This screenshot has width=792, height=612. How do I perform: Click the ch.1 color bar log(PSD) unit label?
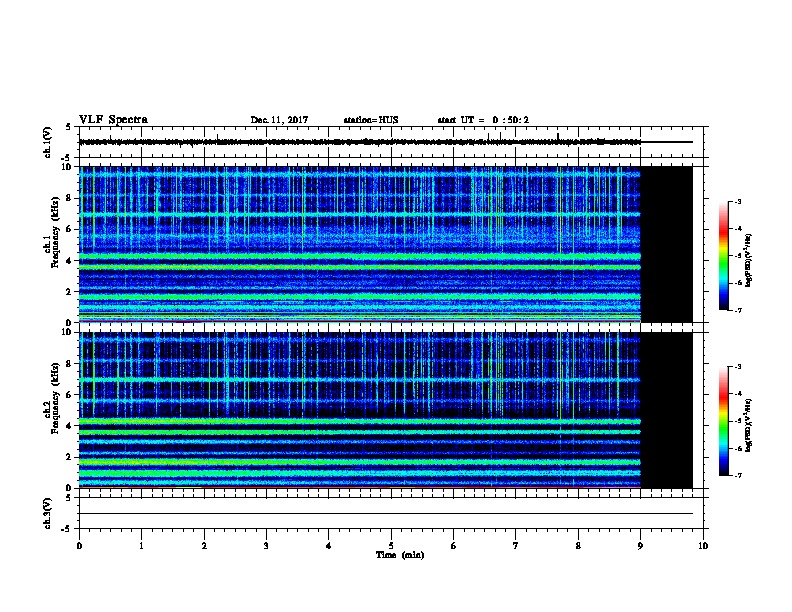tap(749, 260)
